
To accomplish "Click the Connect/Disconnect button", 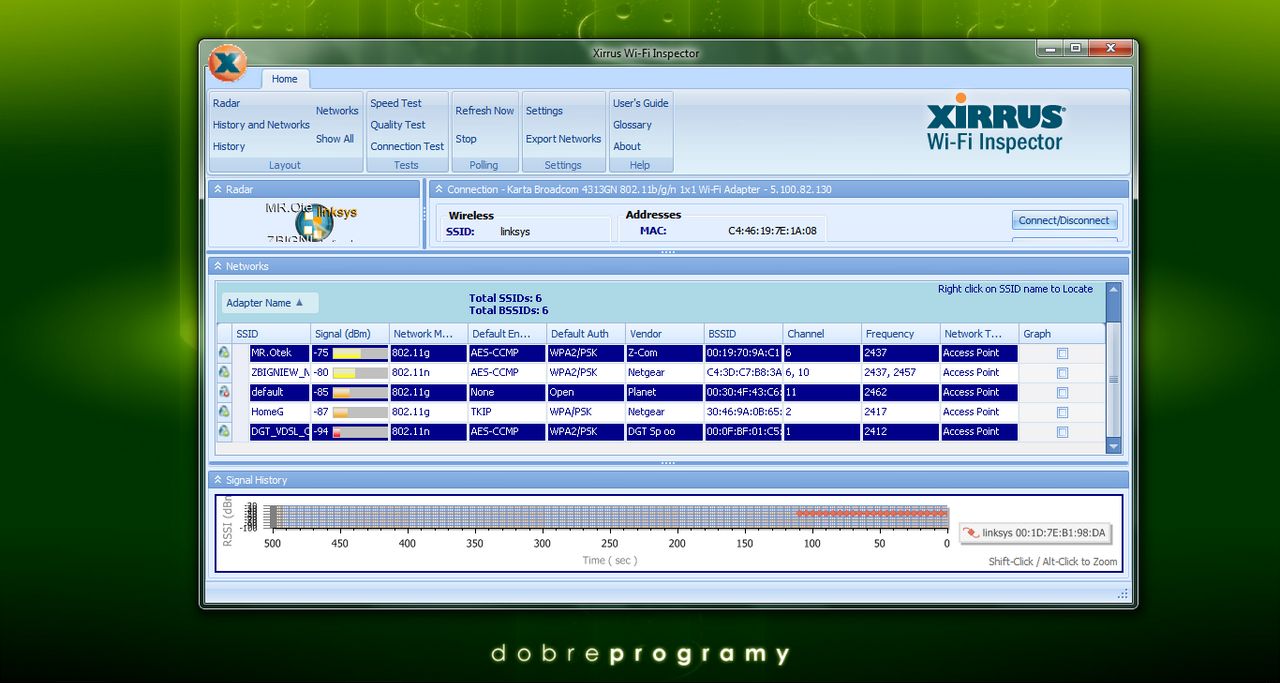I will [1064, 220].
